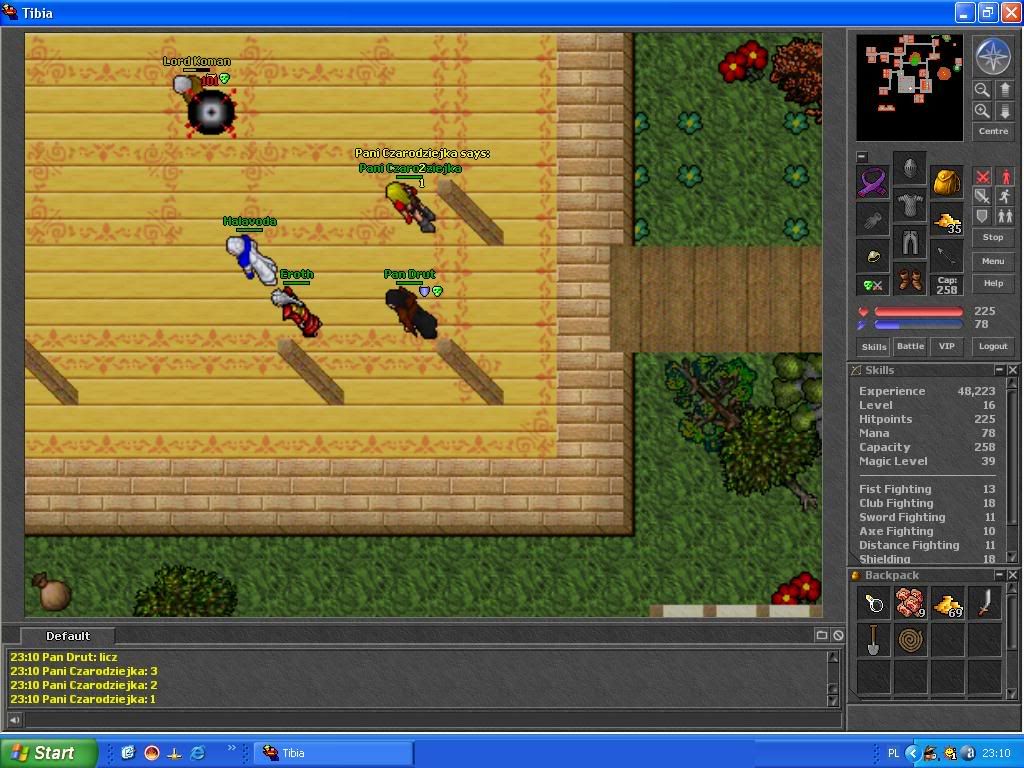Click the coiled rope in Backpack

tap(910, 640)
